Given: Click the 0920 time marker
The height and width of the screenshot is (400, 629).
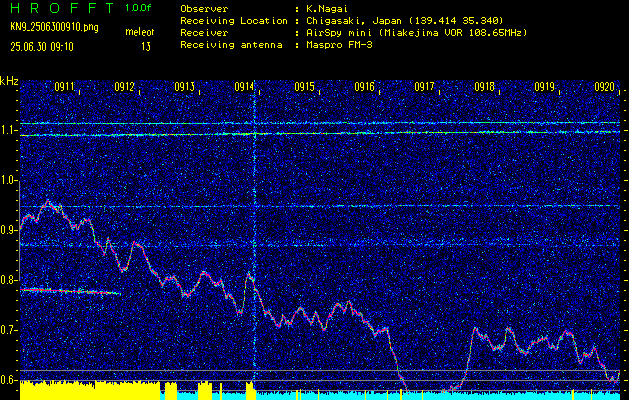Looking at the screenshot, I should click(x=605, y=87).
